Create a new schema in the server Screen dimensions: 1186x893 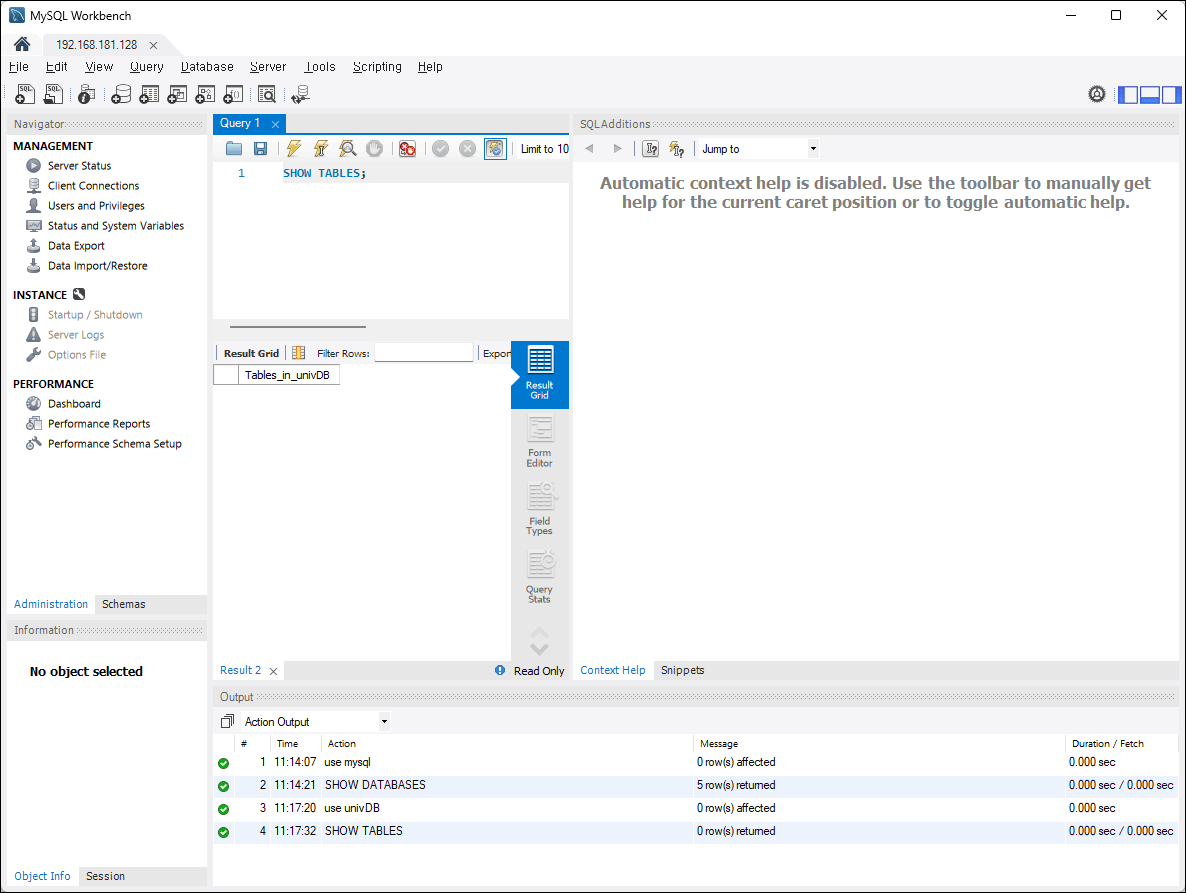tap(121, 94)
